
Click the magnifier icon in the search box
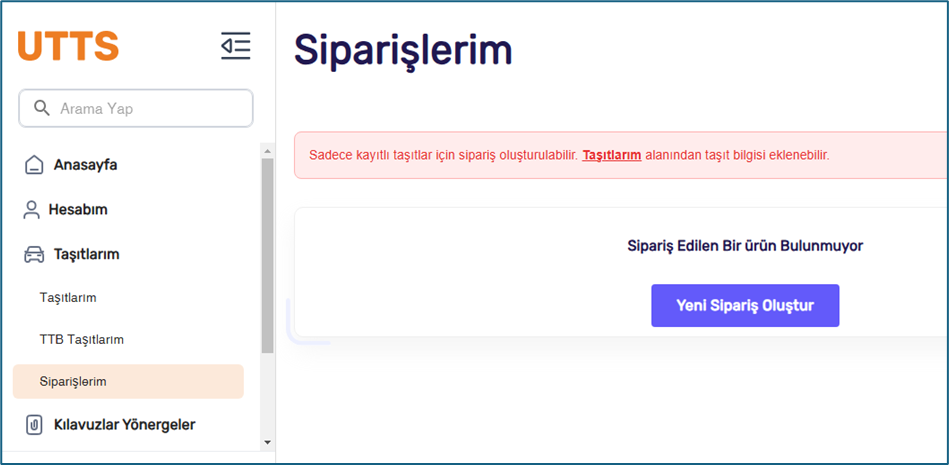[41, 108]
